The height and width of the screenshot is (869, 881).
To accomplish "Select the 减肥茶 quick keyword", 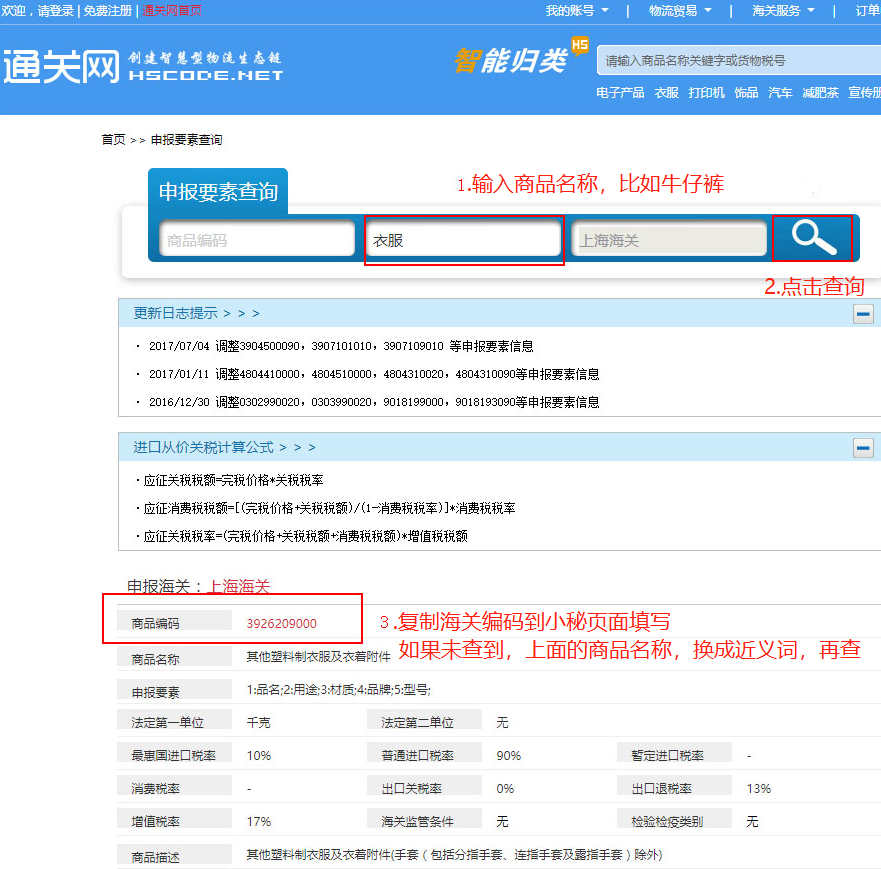I will click(820, 93).
